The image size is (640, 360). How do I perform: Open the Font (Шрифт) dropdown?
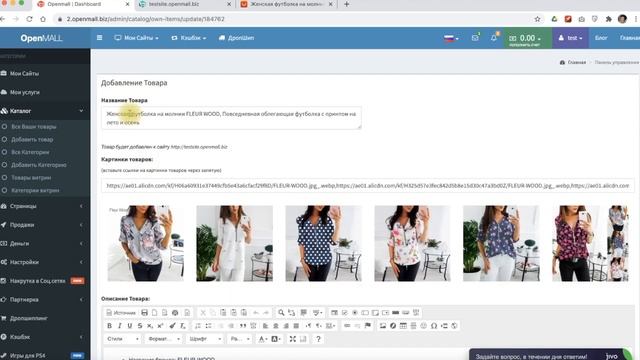point(205,339)
